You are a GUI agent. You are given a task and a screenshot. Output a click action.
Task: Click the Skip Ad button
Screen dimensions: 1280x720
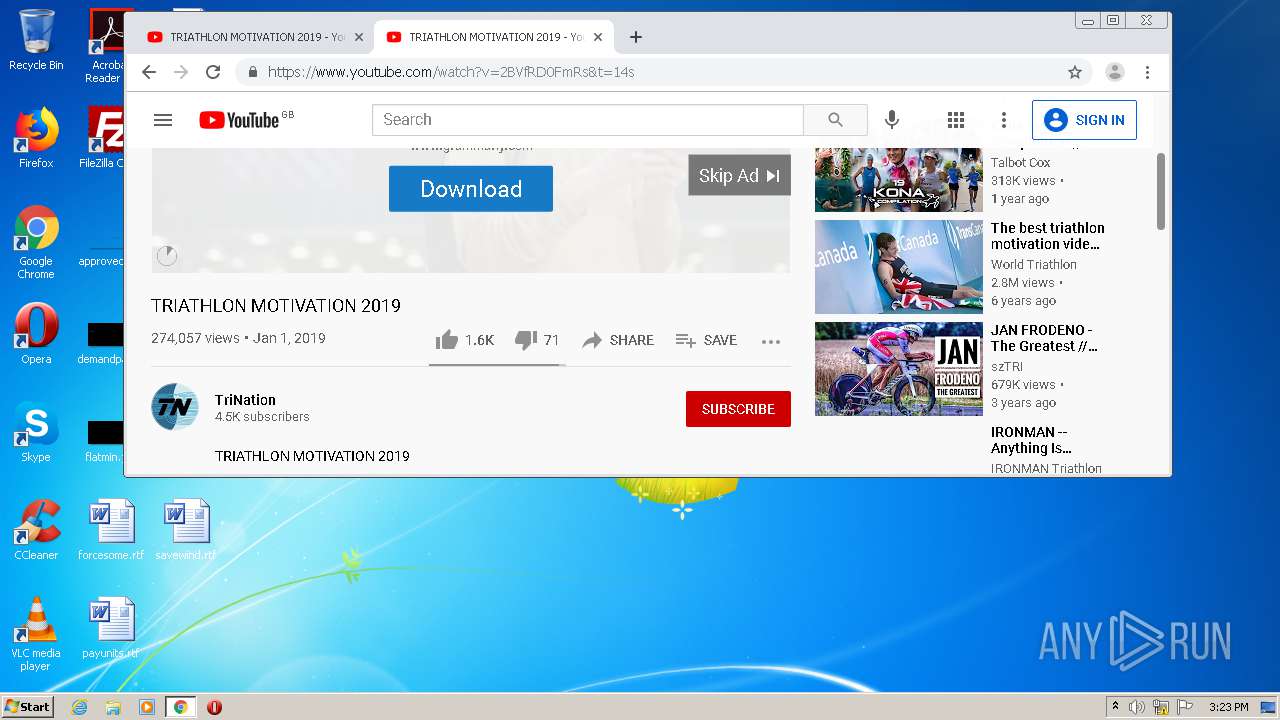(739, 175)
